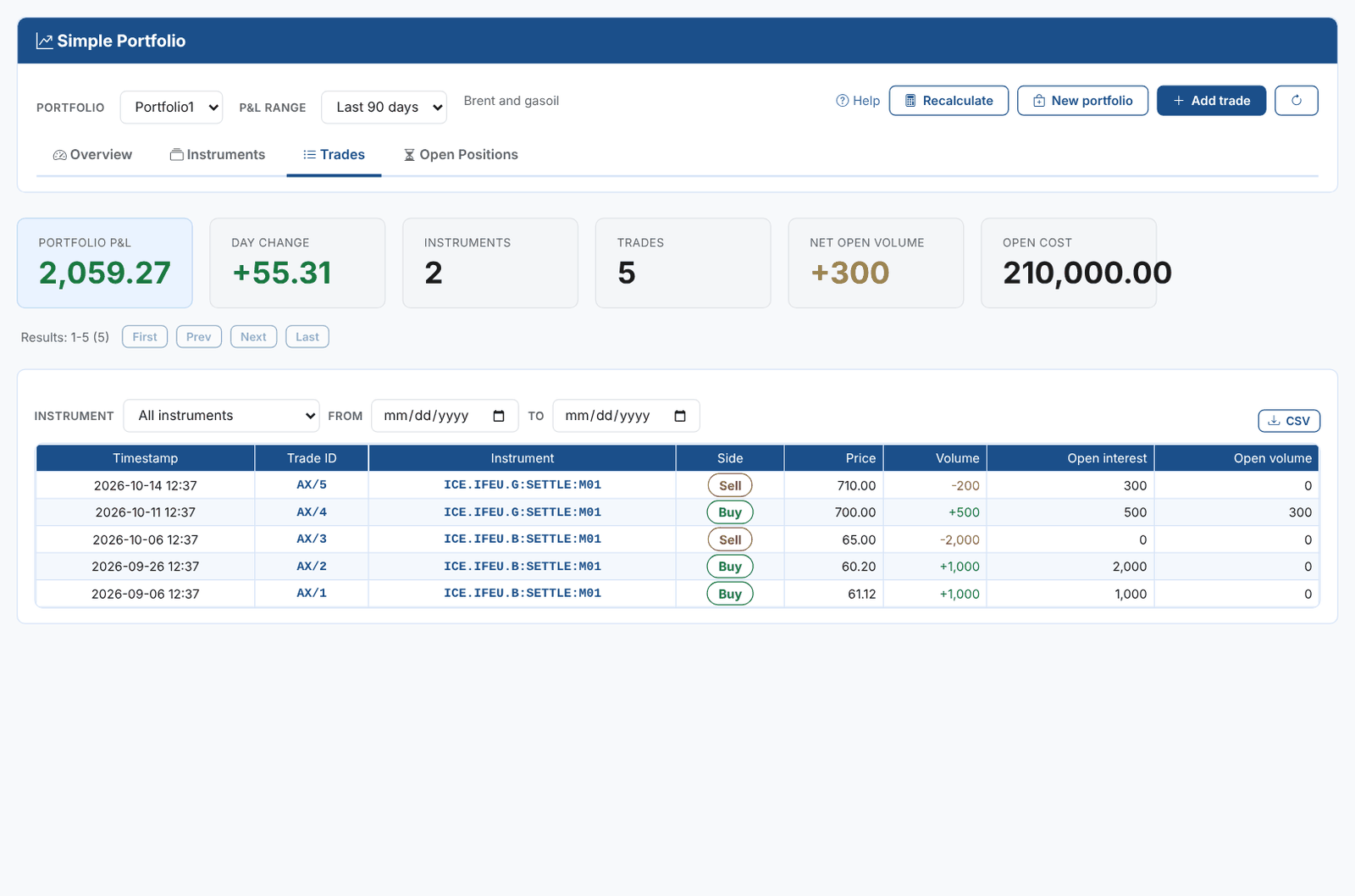Switch to the Instruments tab

tap(217, 155)
